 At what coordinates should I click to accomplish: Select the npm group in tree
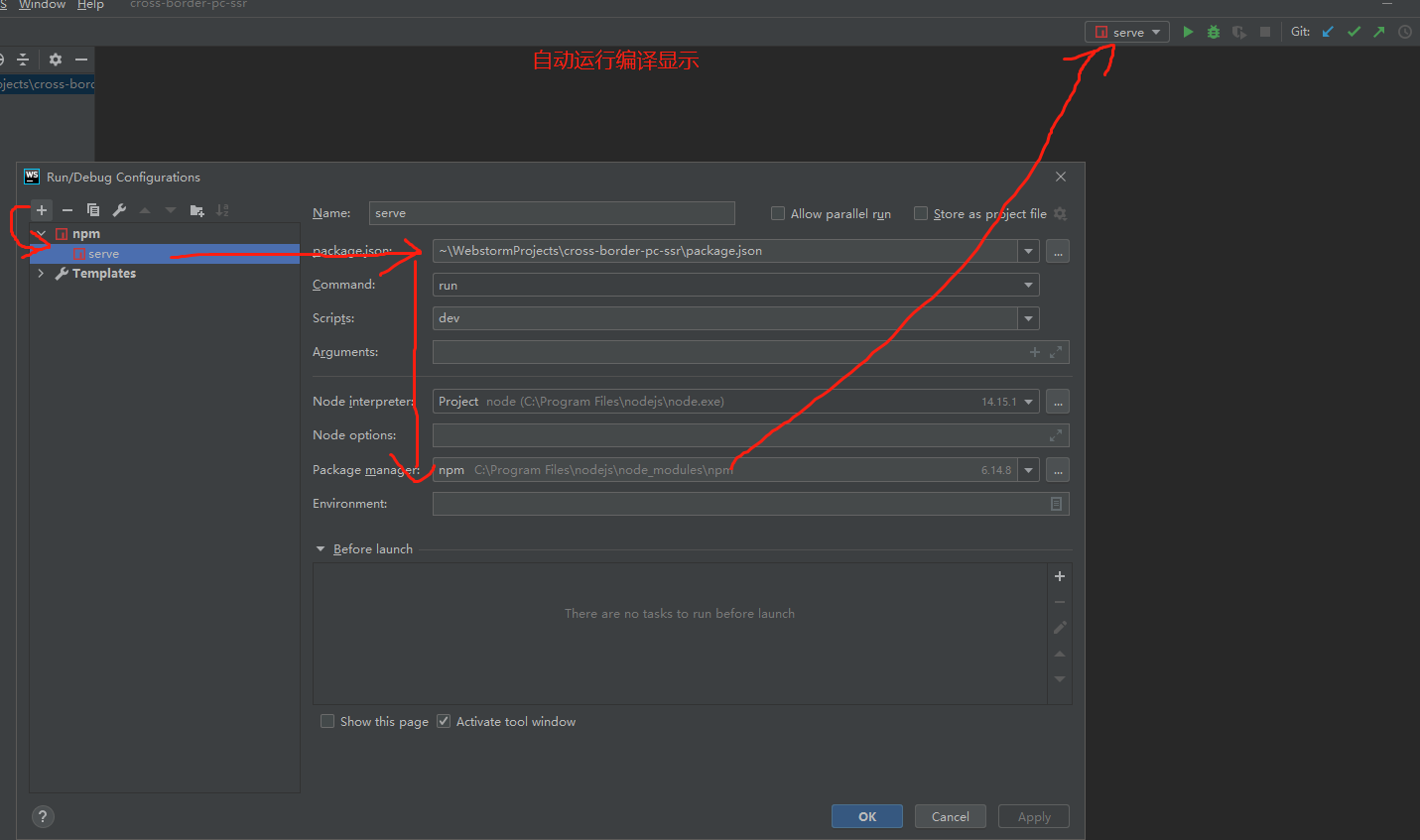coord(85,234)
